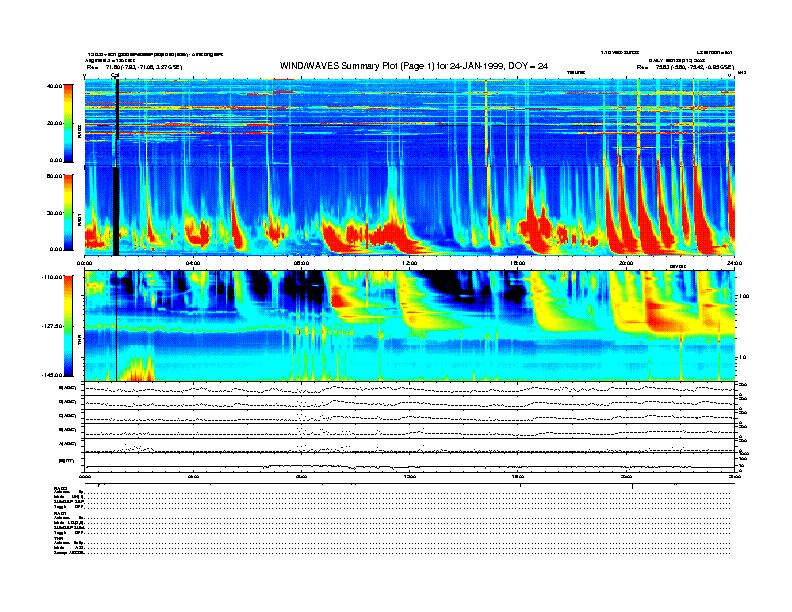Click the 10 tick right of the TNR panel
Screen dimensions: 792x612
pos(742,358)
